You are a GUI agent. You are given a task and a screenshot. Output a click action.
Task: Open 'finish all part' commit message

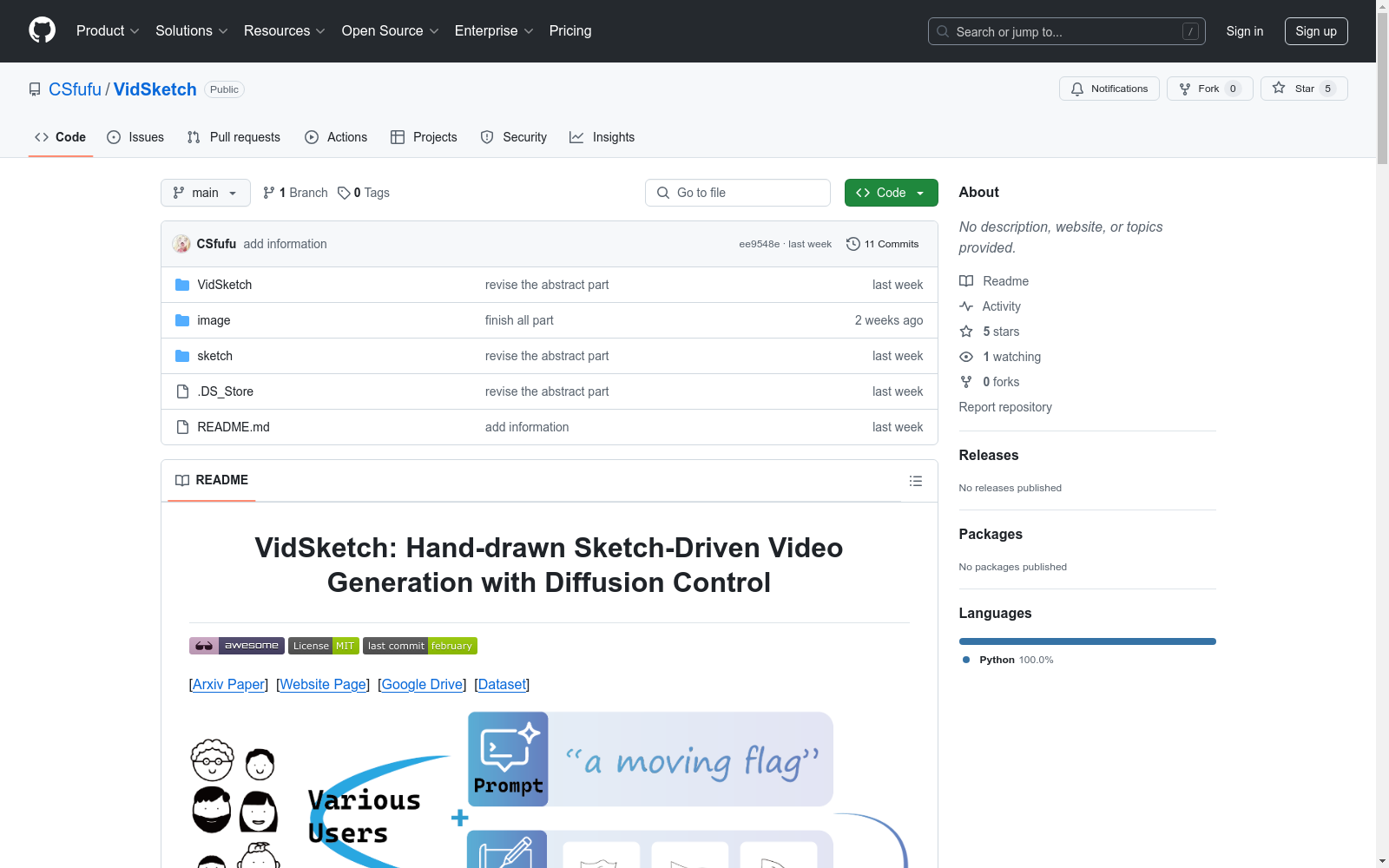coord(519,320)
